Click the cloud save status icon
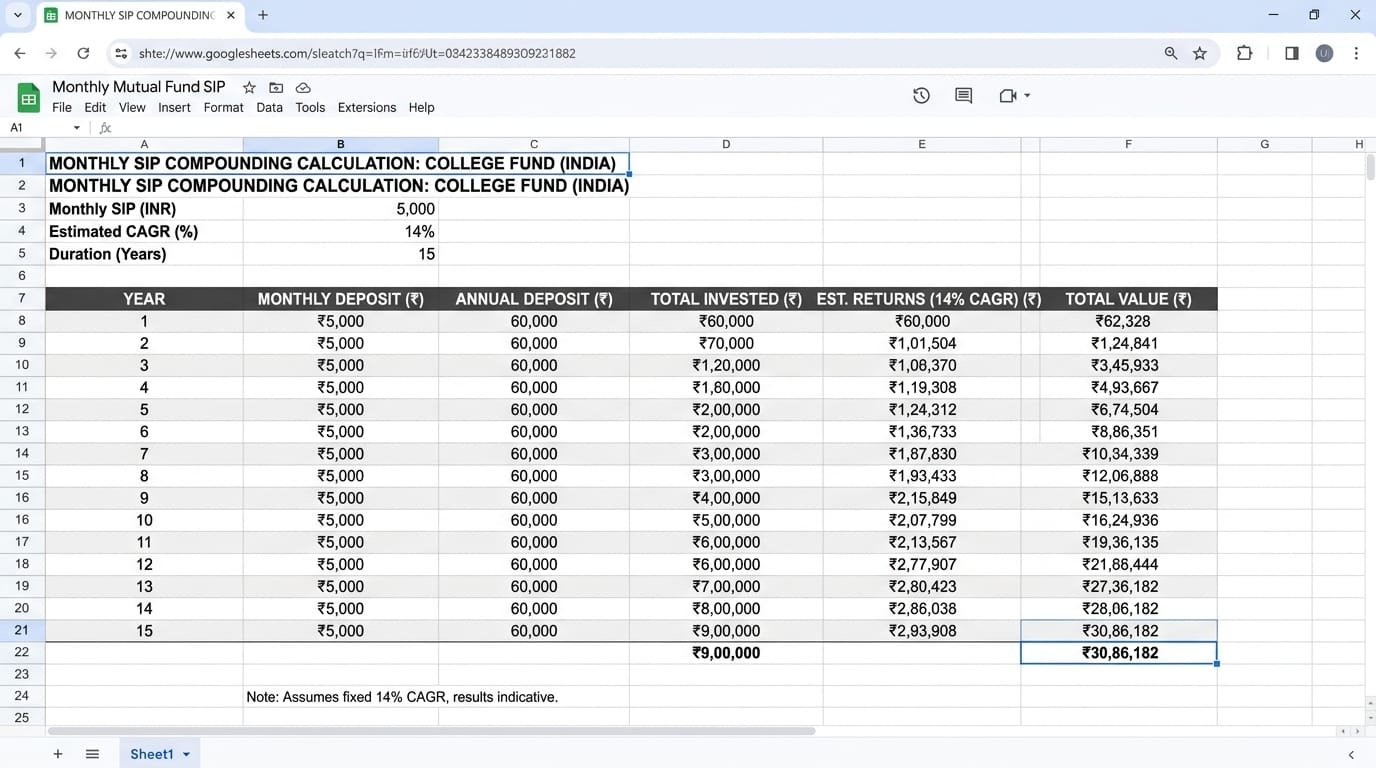Screen dimensions: 1376x768 [x=303, y=87]
